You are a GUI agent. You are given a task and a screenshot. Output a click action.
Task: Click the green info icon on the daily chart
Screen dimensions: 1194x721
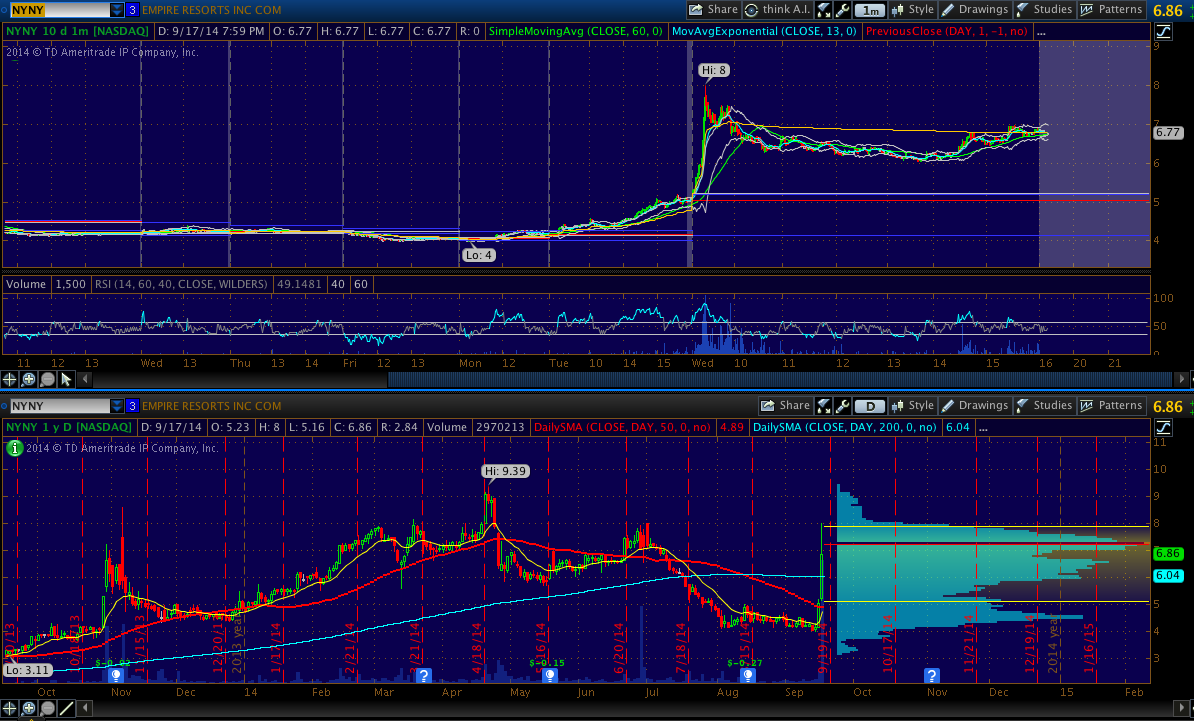click(14, 449)
